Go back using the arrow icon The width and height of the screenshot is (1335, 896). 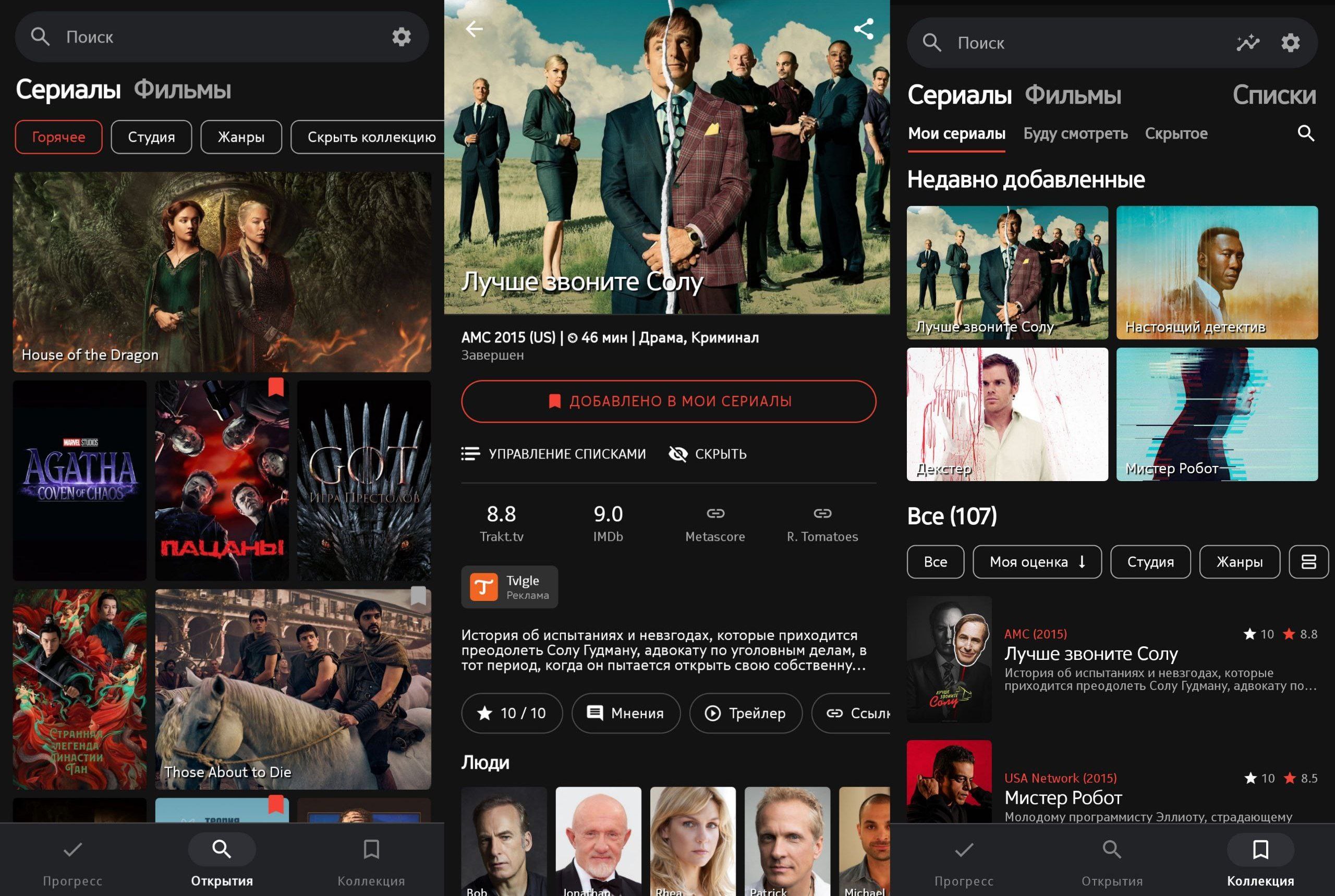(x=474, y=29)
